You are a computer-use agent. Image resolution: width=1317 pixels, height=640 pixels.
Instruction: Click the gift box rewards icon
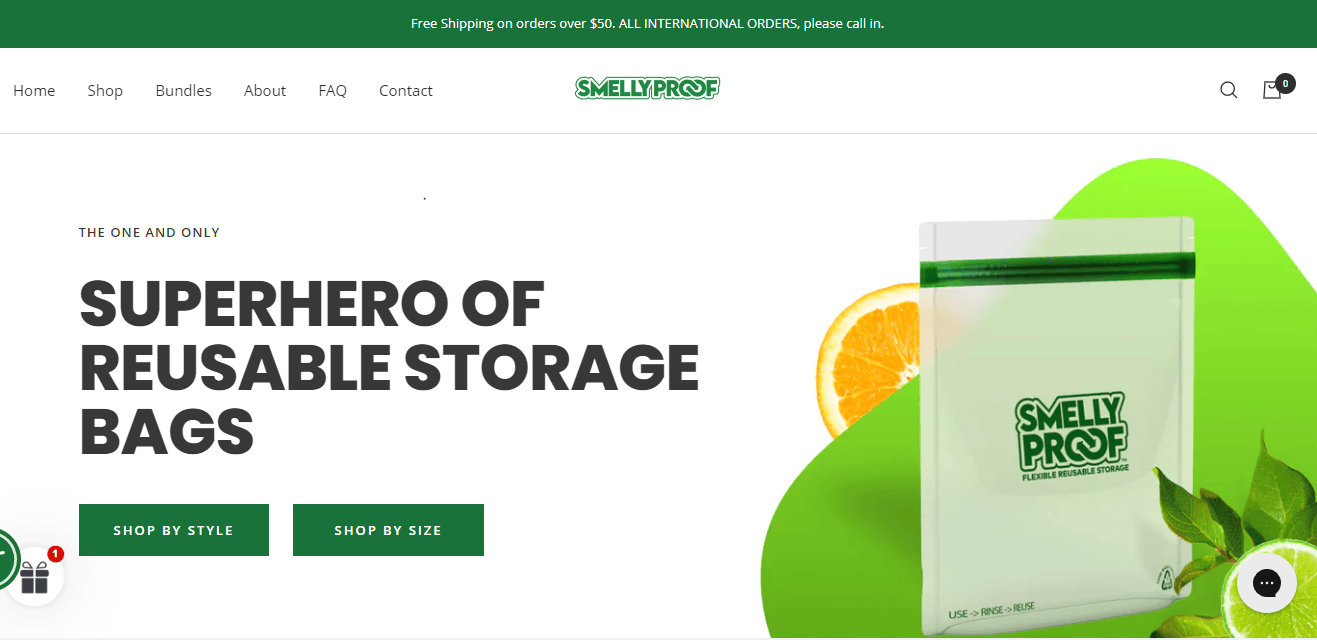coord(35,576)
